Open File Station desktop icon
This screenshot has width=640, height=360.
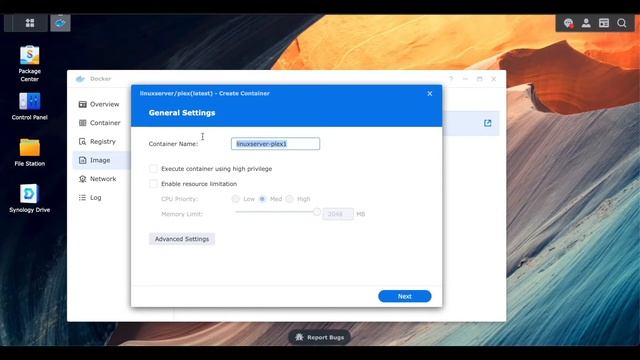tap(29, 153)
